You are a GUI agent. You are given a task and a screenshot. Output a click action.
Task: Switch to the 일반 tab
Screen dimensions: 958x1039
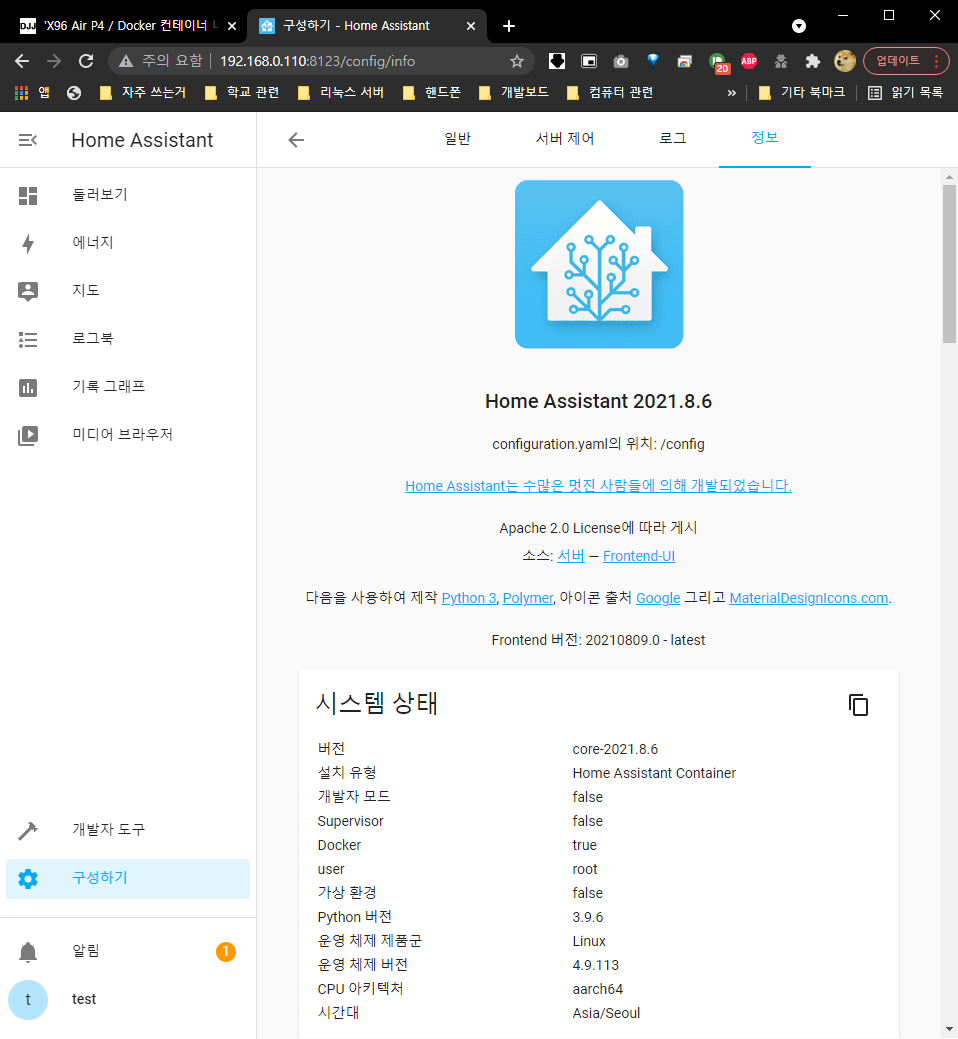[457, 139]
